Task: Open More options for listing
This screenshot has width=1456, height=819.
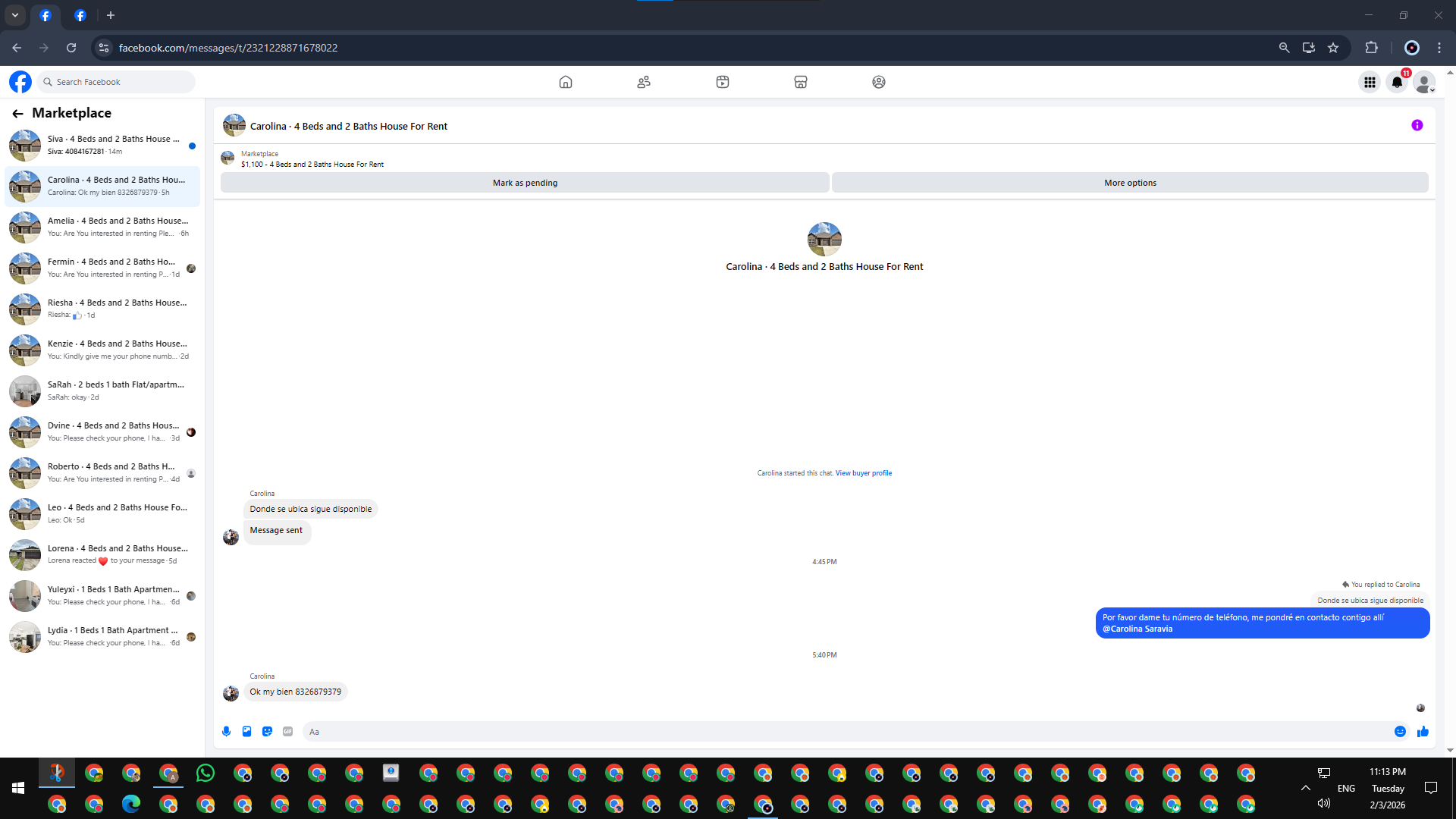Action: tap(1129, 183)
